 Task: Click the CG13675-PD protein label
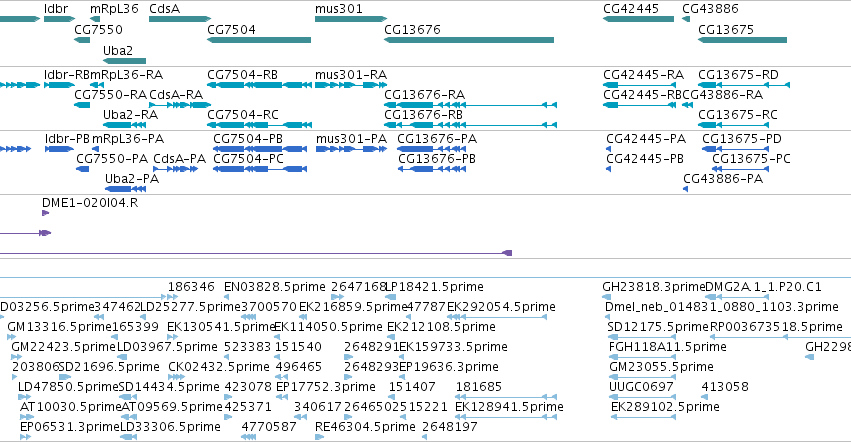742,138
